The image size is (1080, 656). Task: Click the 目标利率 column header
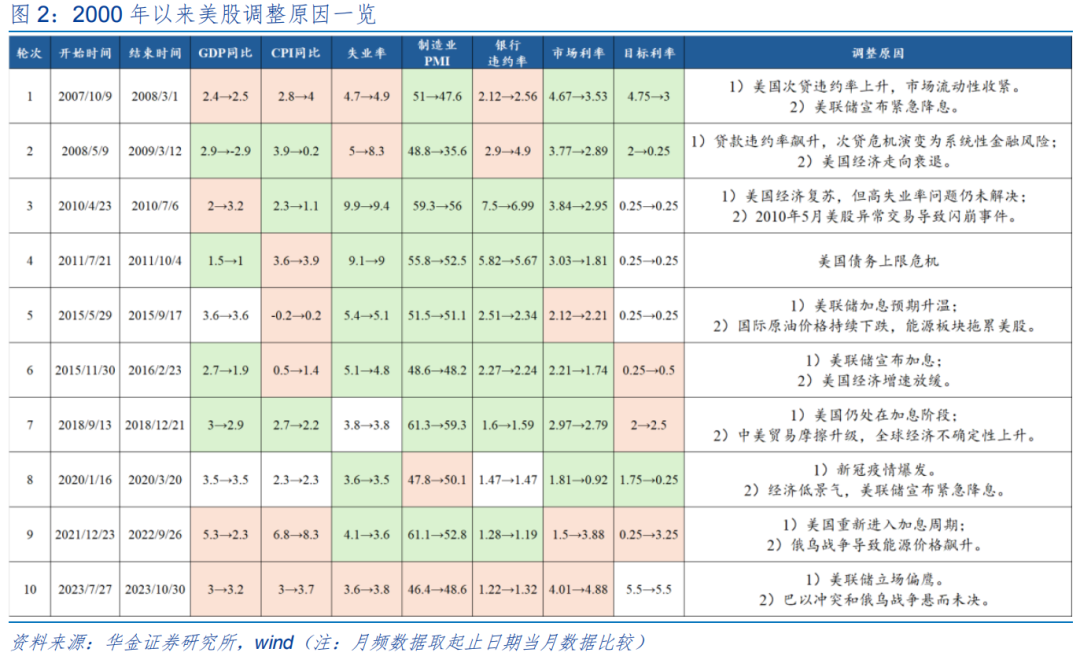648,53
